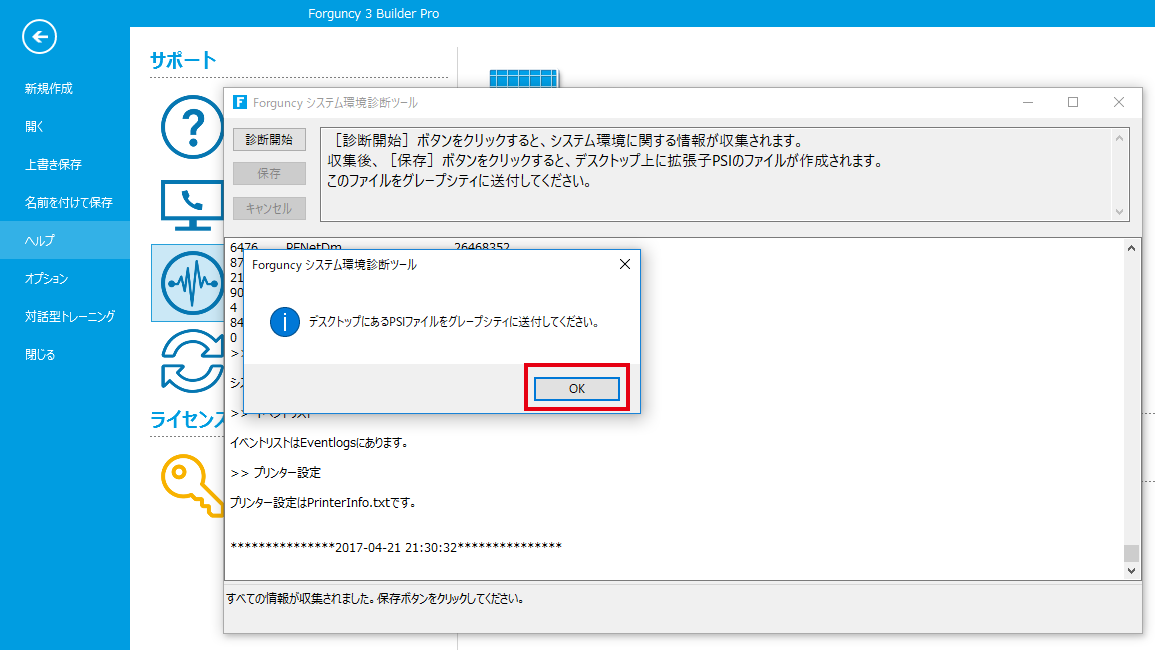
Task: Click the phone support monitor icon
Action: 192,205
